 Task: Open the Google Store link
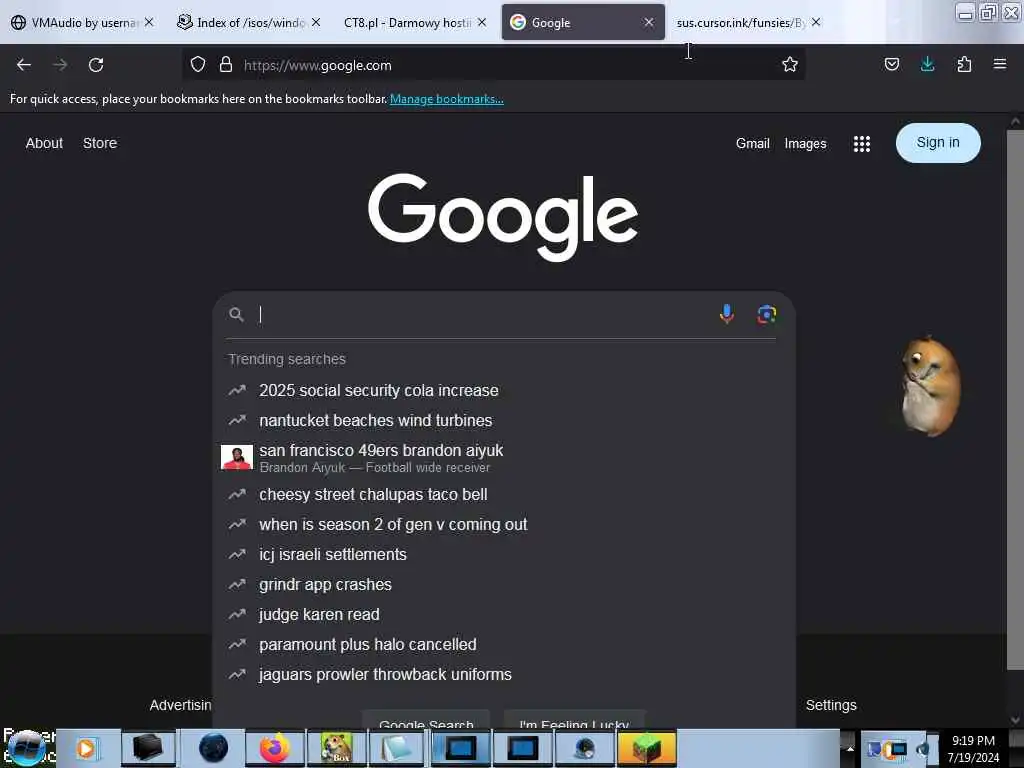click(100, 143)
